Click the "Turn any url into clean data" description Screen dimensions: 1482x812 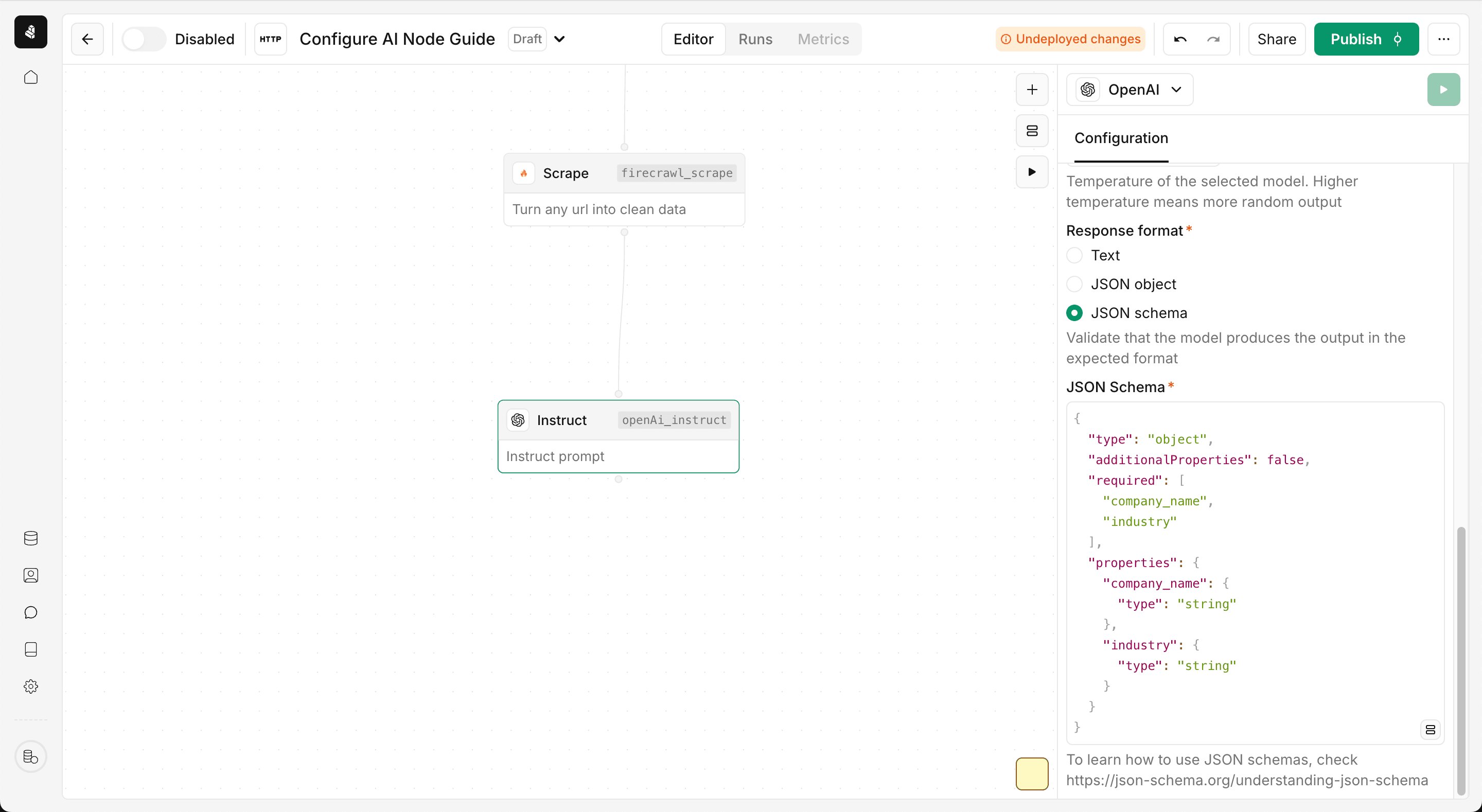pos(599,209)
